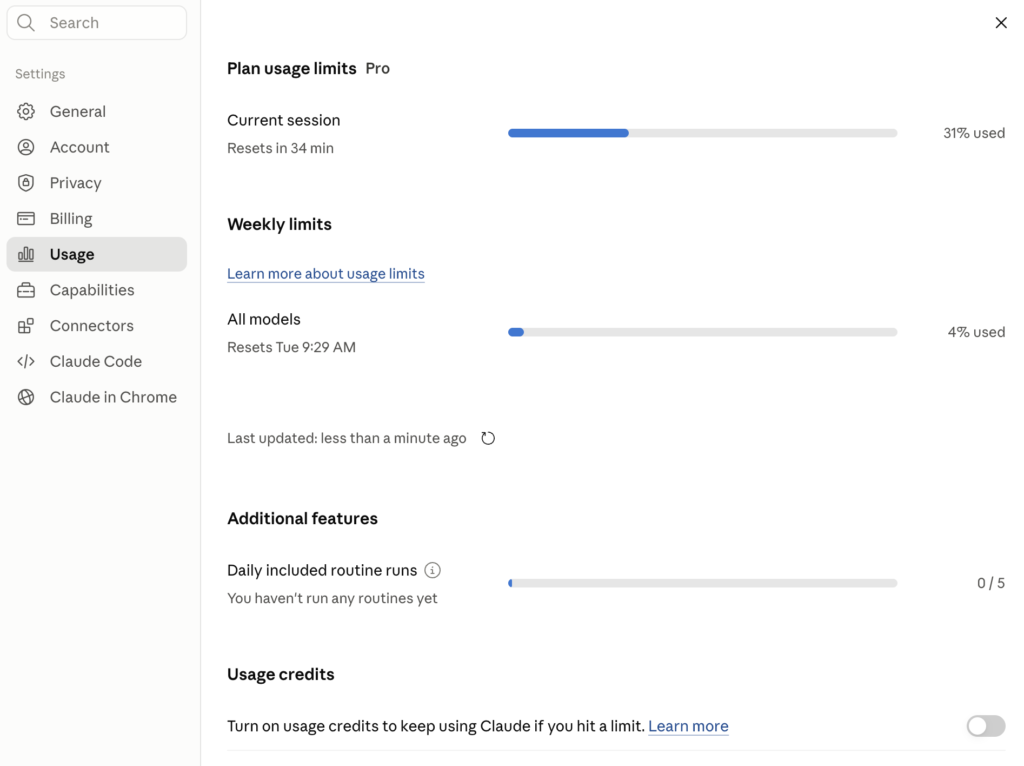
Task: Click the 'Usage credits' heading
Action: click(281, 675)
